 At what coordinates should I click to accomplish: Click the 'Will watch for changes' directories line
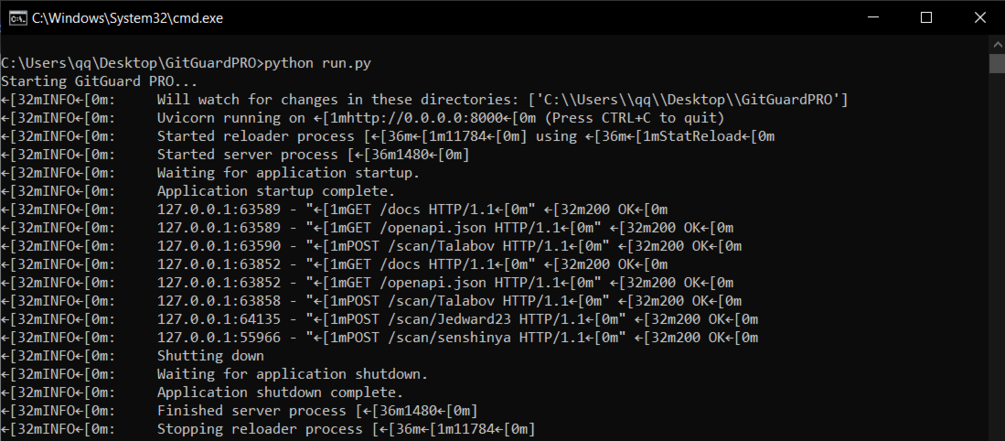click(x=425, y=100)
